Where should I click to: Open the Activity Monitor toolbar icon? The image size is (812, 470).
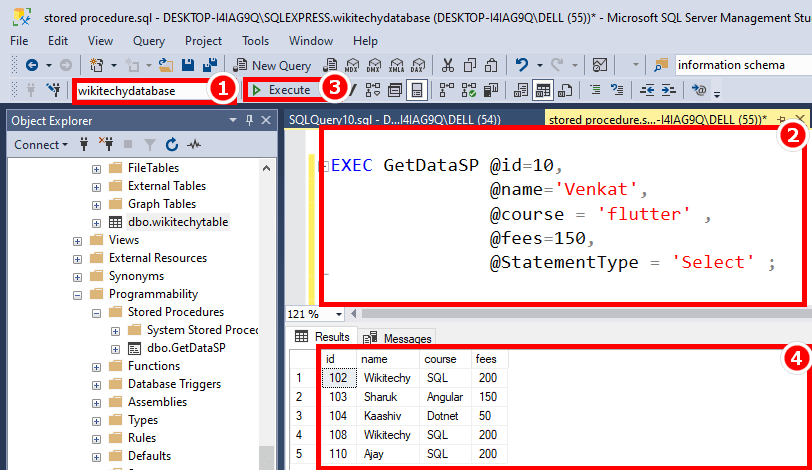[x=599, y=65]
